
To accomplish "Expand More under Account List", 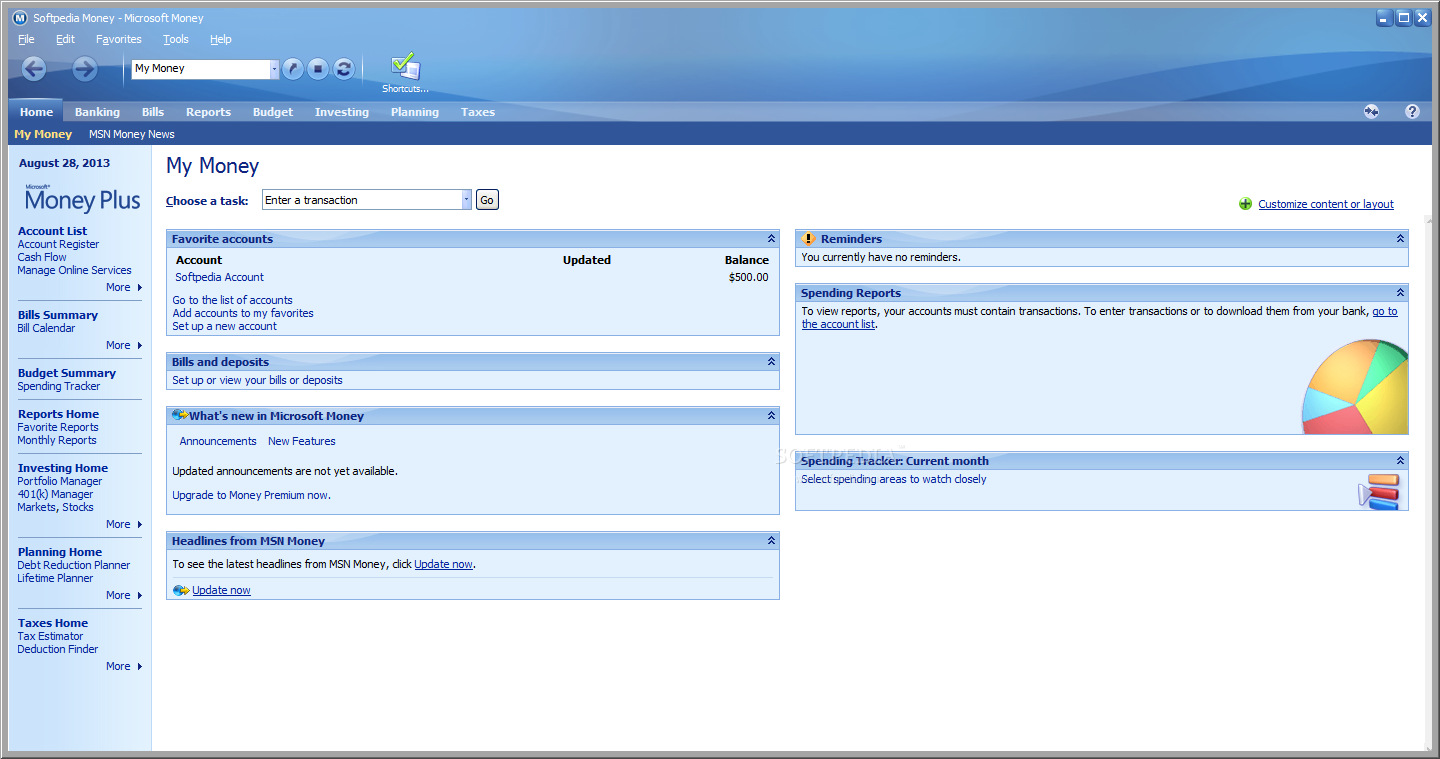I will pyautogui.click(x=124, y=287).
